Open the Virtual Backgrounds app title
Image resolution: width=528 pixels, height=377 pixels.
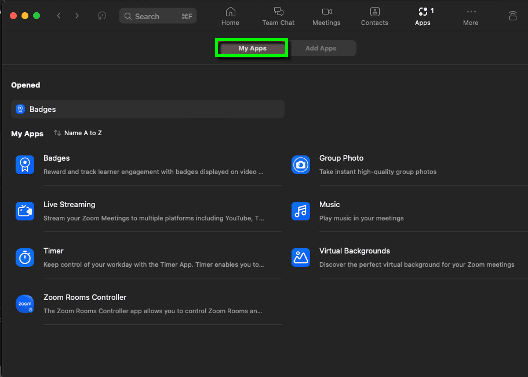coord(355,251)
